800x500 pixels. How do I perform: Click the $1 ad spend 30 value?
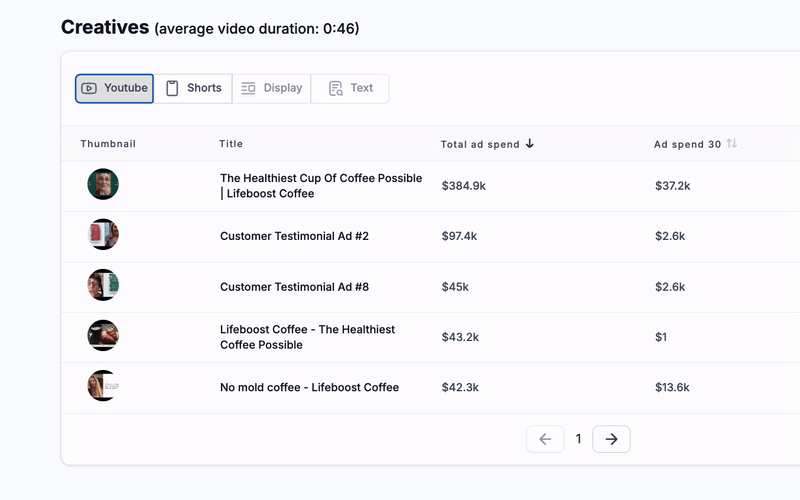[x=661, y=337]
